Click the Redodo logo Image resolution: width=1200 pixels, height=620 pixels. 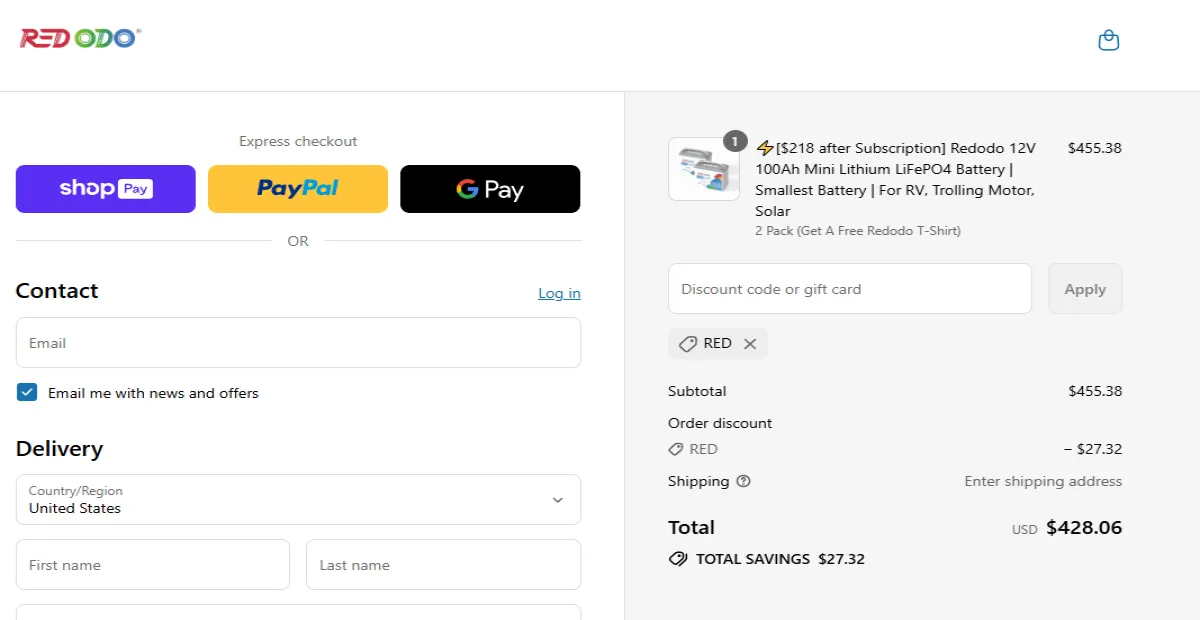point(80,39)
